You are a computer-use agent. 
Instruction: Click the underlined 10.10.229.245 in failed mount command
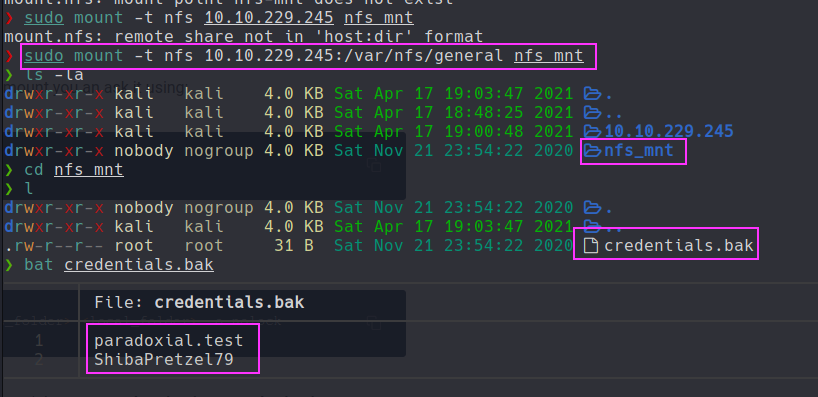point(269,18)
